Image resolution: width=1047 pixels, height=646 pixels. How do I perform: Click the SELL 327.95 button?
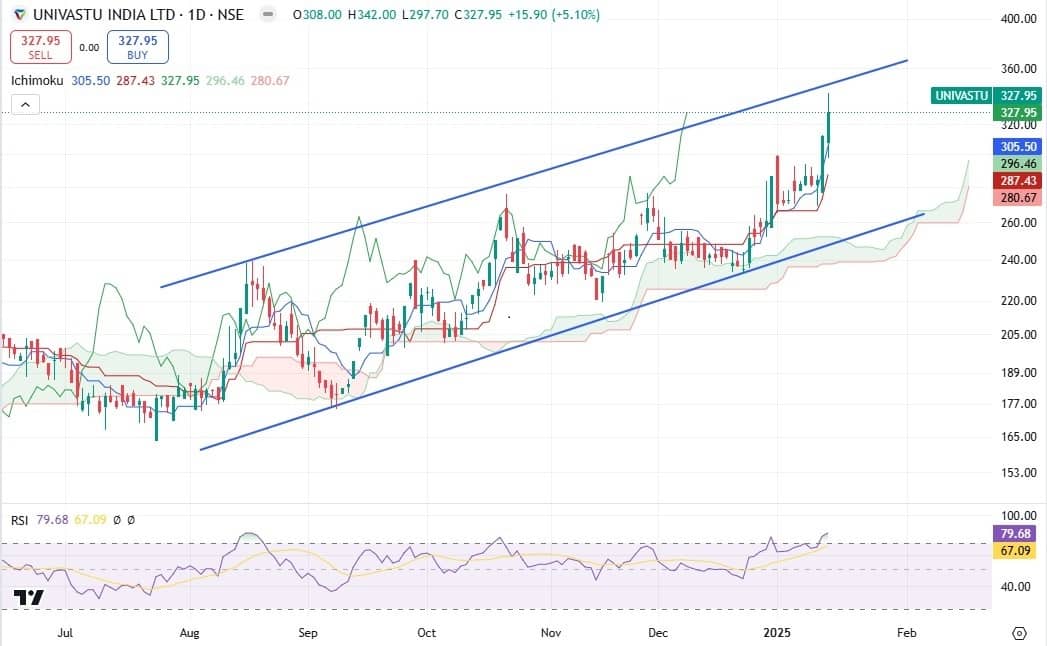point(40,47)
